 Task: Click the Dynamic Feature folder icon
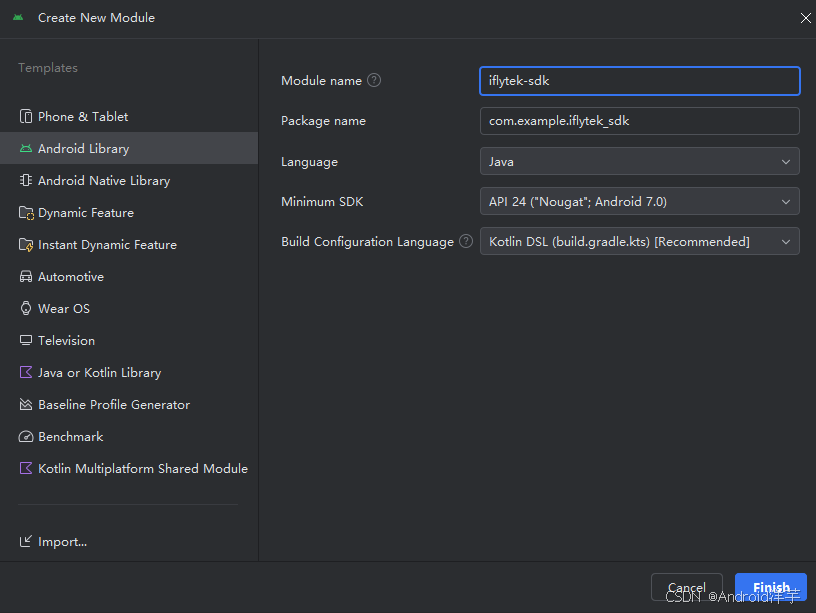[x=26, y=213]
